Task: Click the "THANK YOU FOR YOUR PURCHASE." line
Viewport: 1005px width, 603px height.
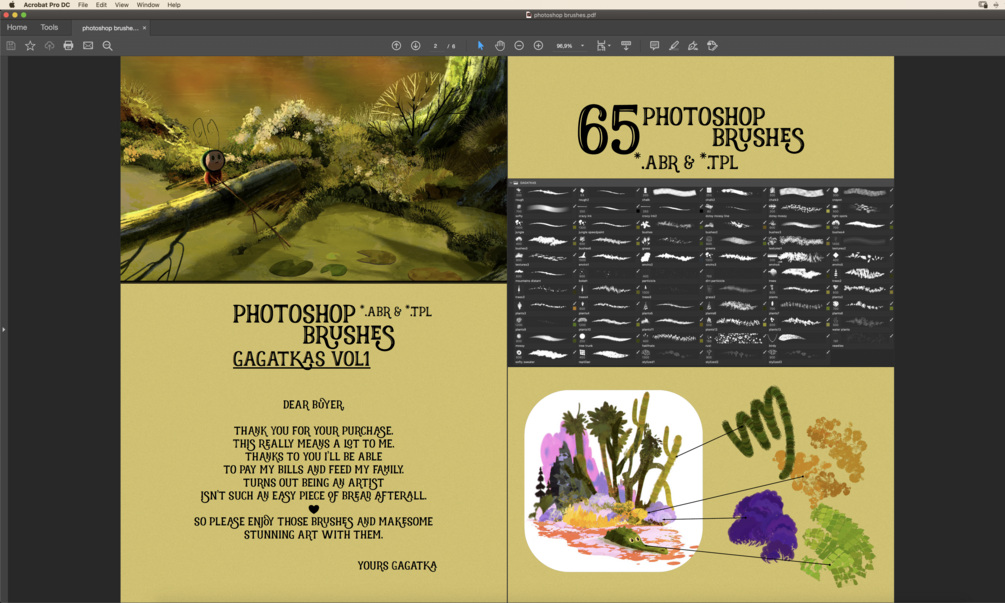Action: [313, 431]
